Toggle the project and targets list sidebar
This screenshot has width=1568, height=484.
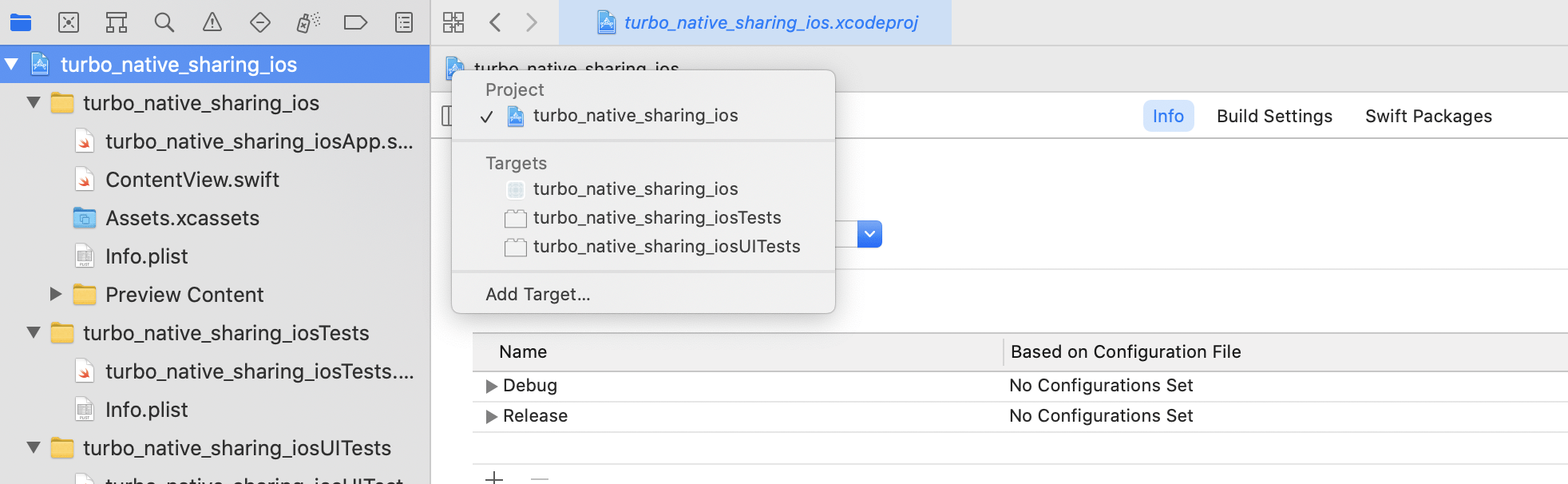[446, 117]
